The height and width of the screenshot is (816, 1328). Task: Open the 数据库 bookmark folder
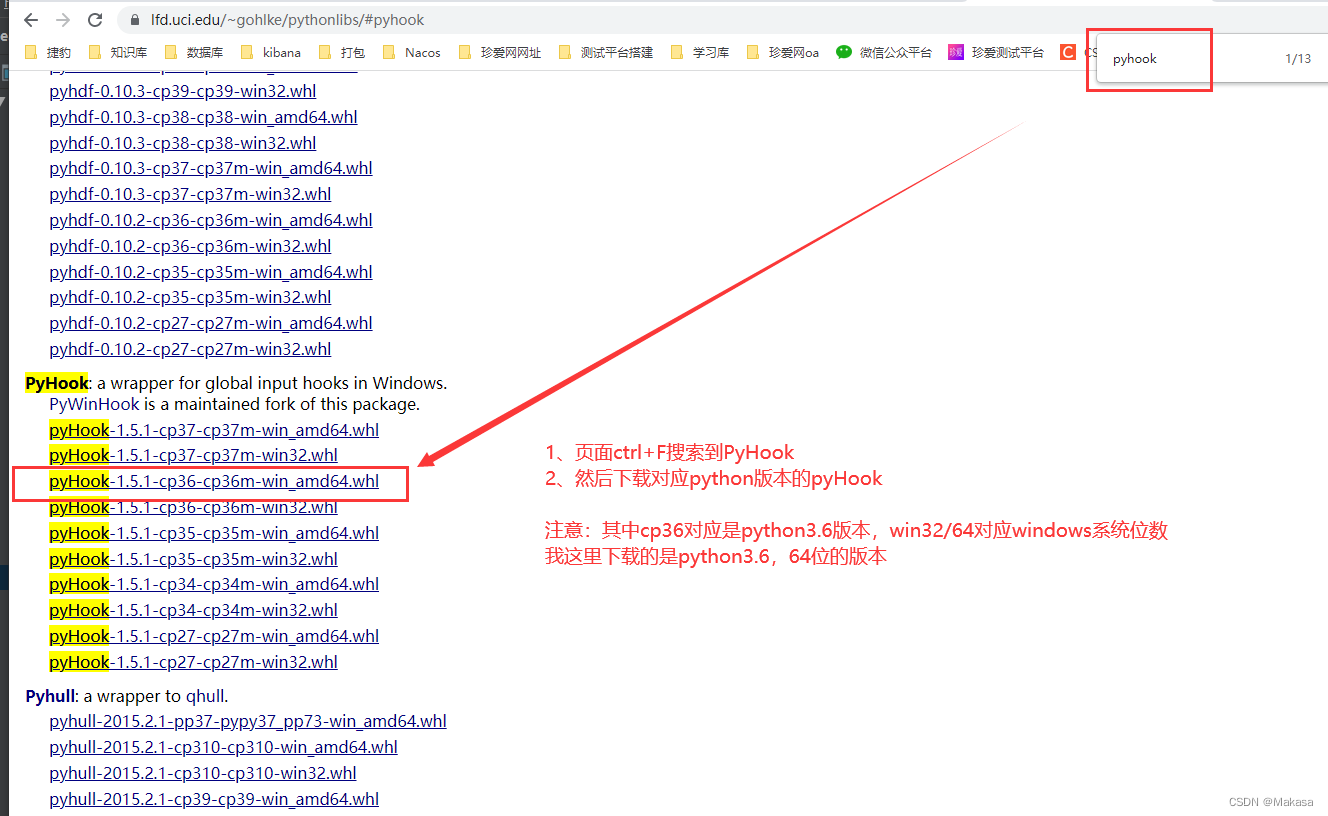point(194,52)
